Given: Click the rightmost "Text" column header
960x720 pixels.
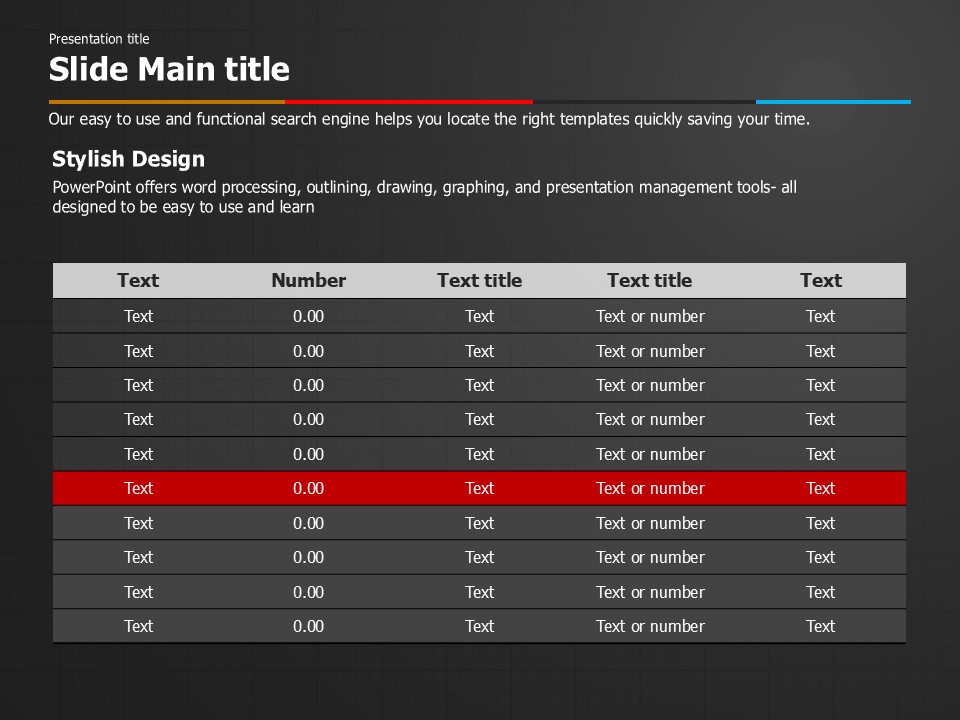Looking at the screenshot, I should pyautogui.click(x=820, y=281).
